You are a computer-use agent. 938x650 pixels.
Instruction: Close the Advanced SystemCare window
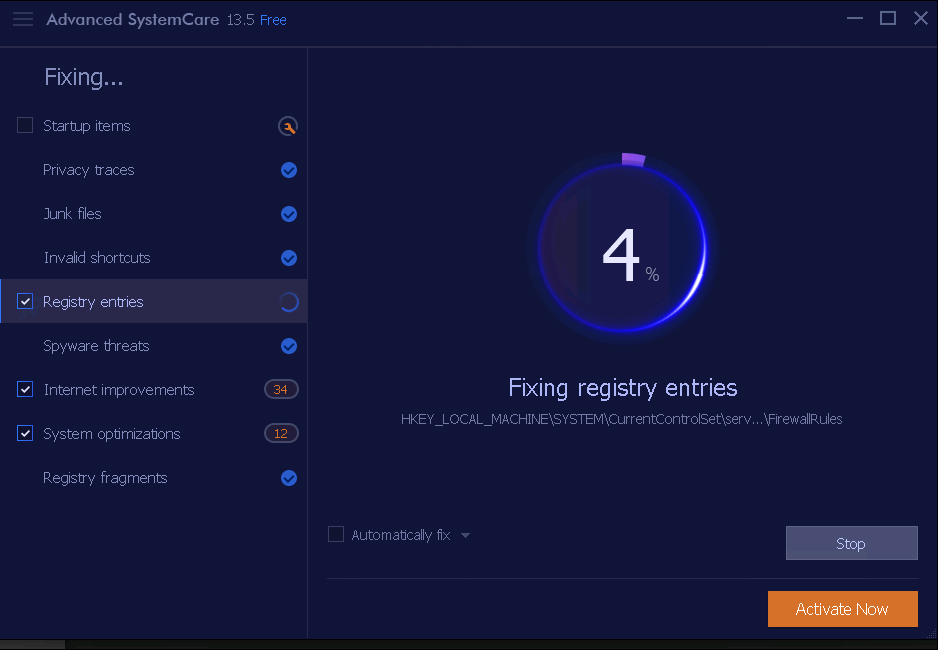[921, 19]
